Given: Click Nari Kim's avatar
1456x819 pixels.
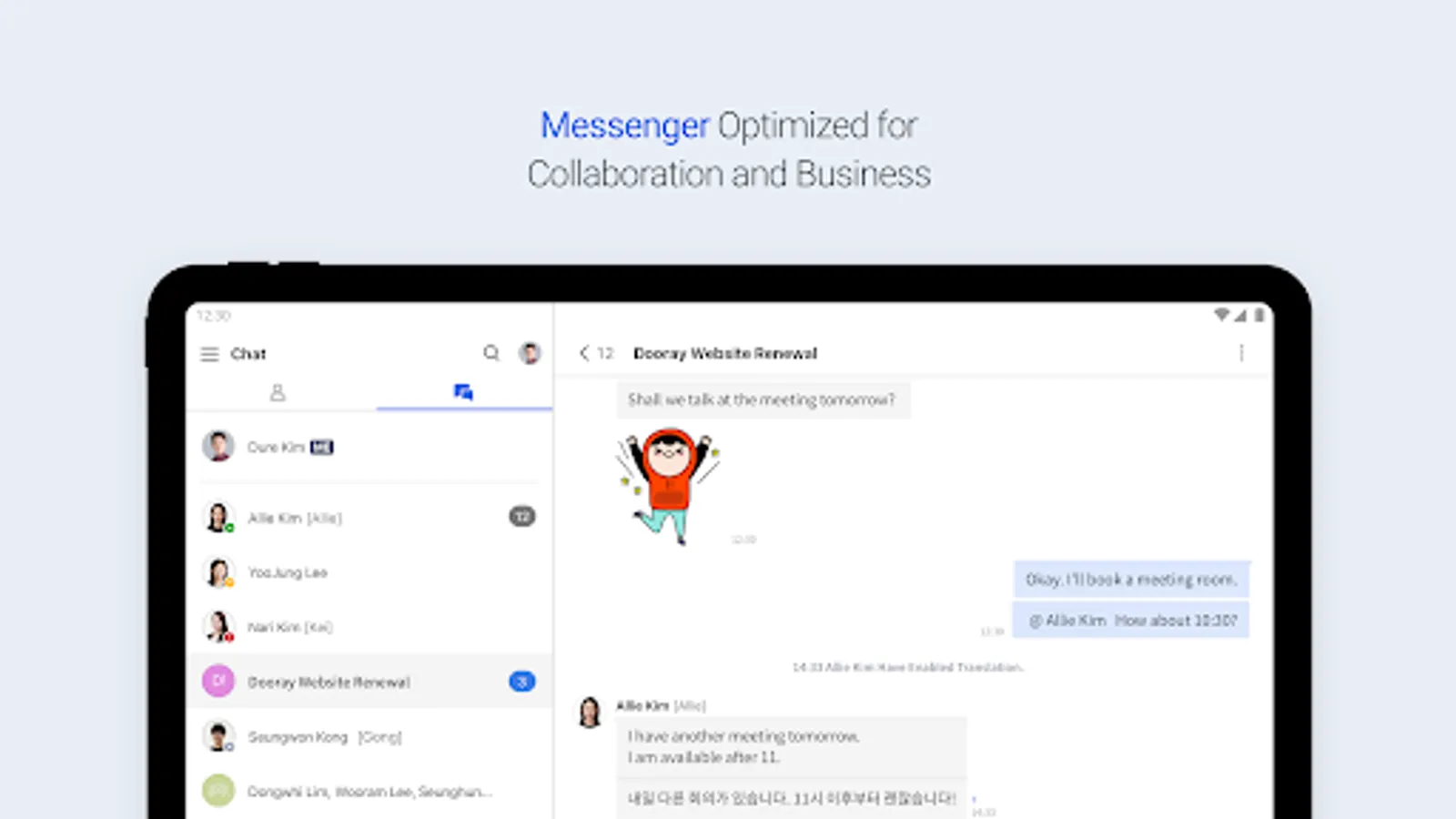Looking at the screenshot, I should coord(218,627).
